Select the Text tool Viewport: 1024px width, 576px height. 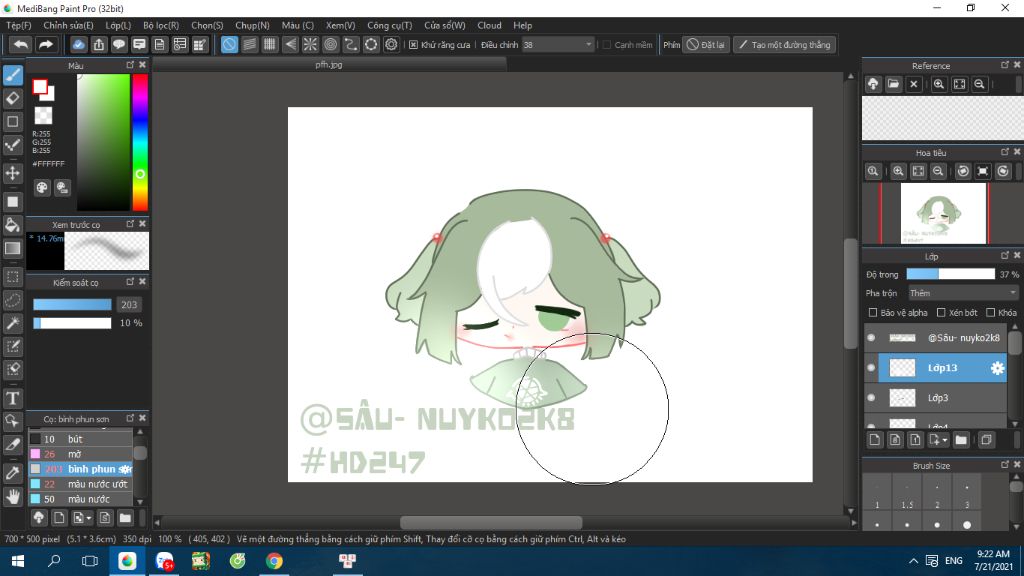[12, 398]
